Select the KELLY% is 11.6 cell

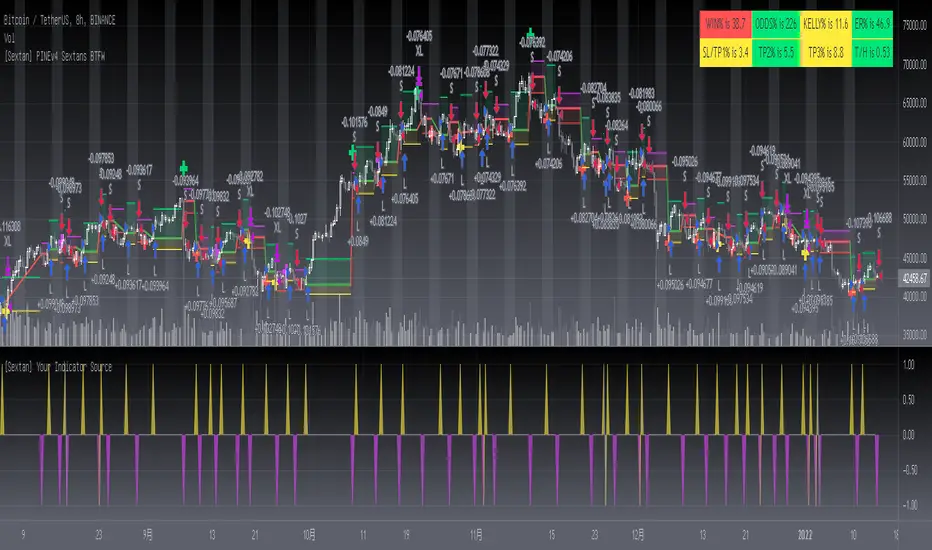[826, 24]
